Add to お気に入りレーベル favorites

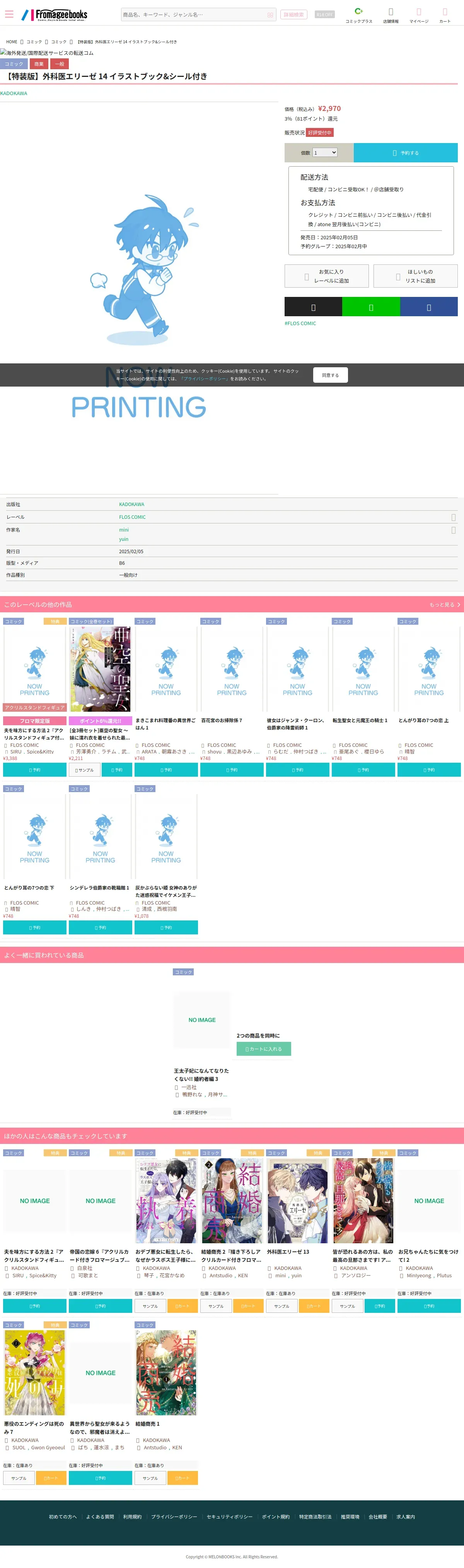coord(326,276)
